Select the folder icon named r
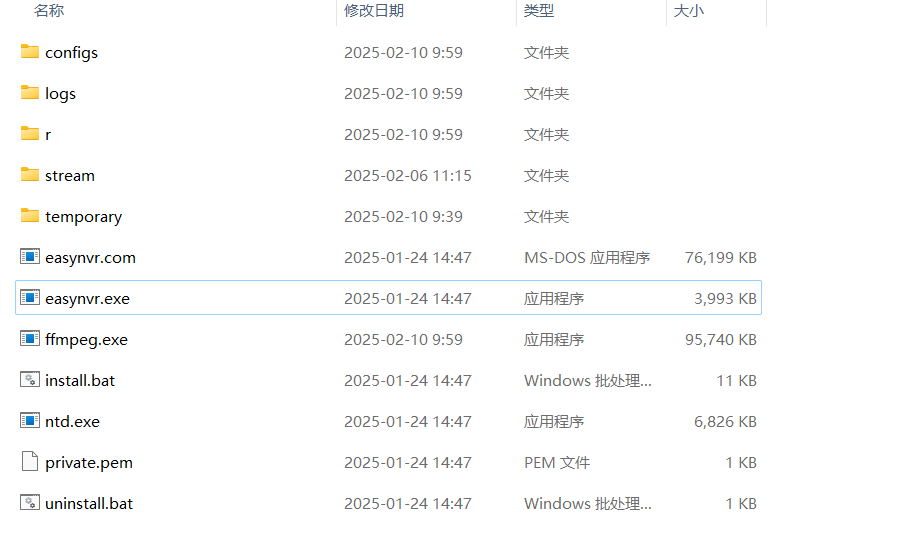 (30, 134)
